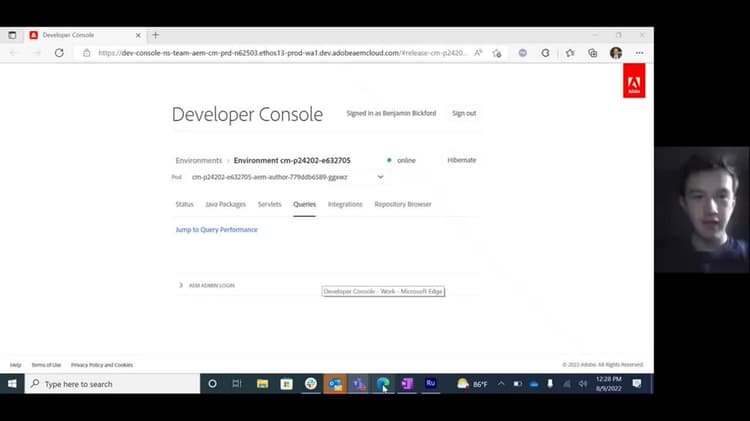
Task: Open OneDrive cloud tray icon
Action: tap(534, 384)
